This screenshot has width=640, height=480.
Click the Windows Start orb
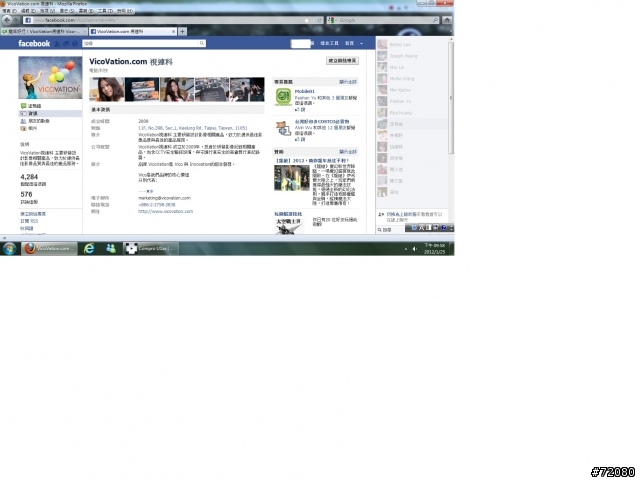point(9,248)
